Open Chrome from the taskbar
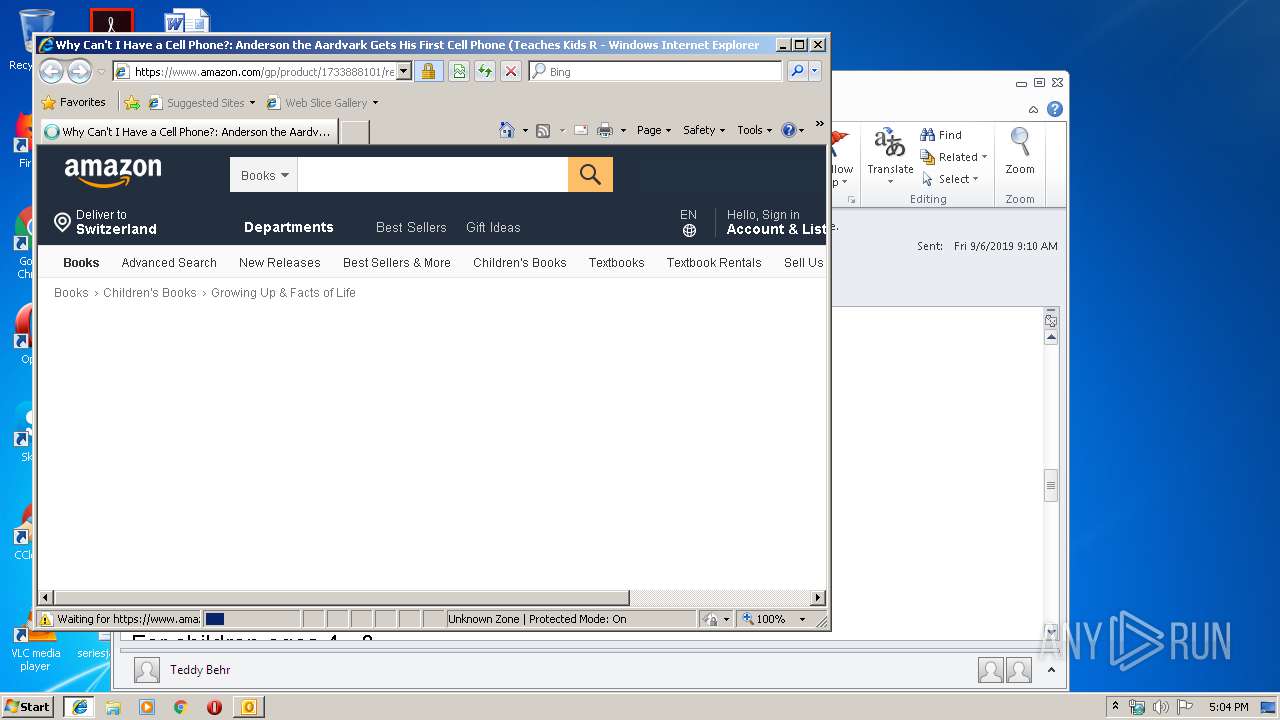Viewport: 1280px width, 720px height. (180, 707)
